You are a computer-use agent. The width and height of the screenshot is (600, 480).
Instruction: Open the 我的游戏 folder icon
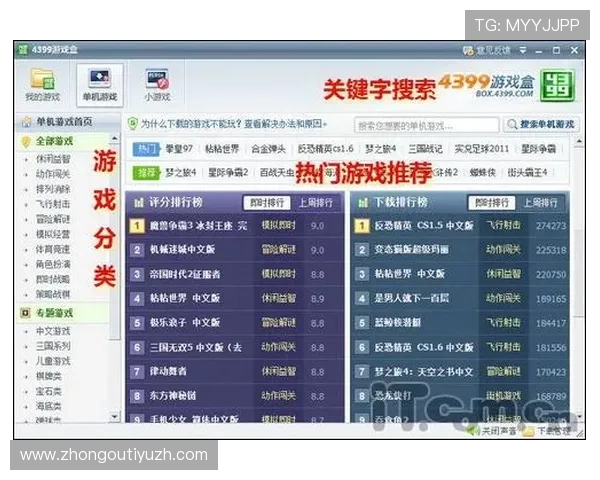point(42,78)
